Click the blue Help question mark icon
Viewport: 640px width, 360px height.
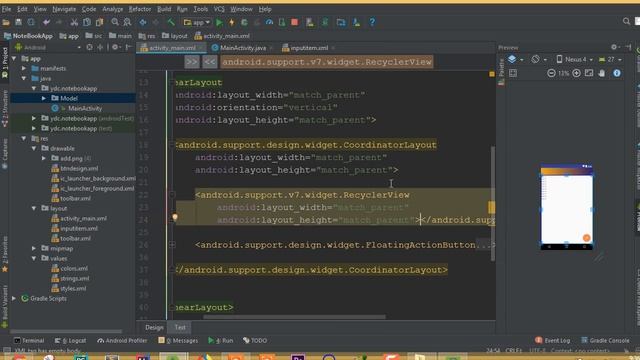[x=372, y=22]
